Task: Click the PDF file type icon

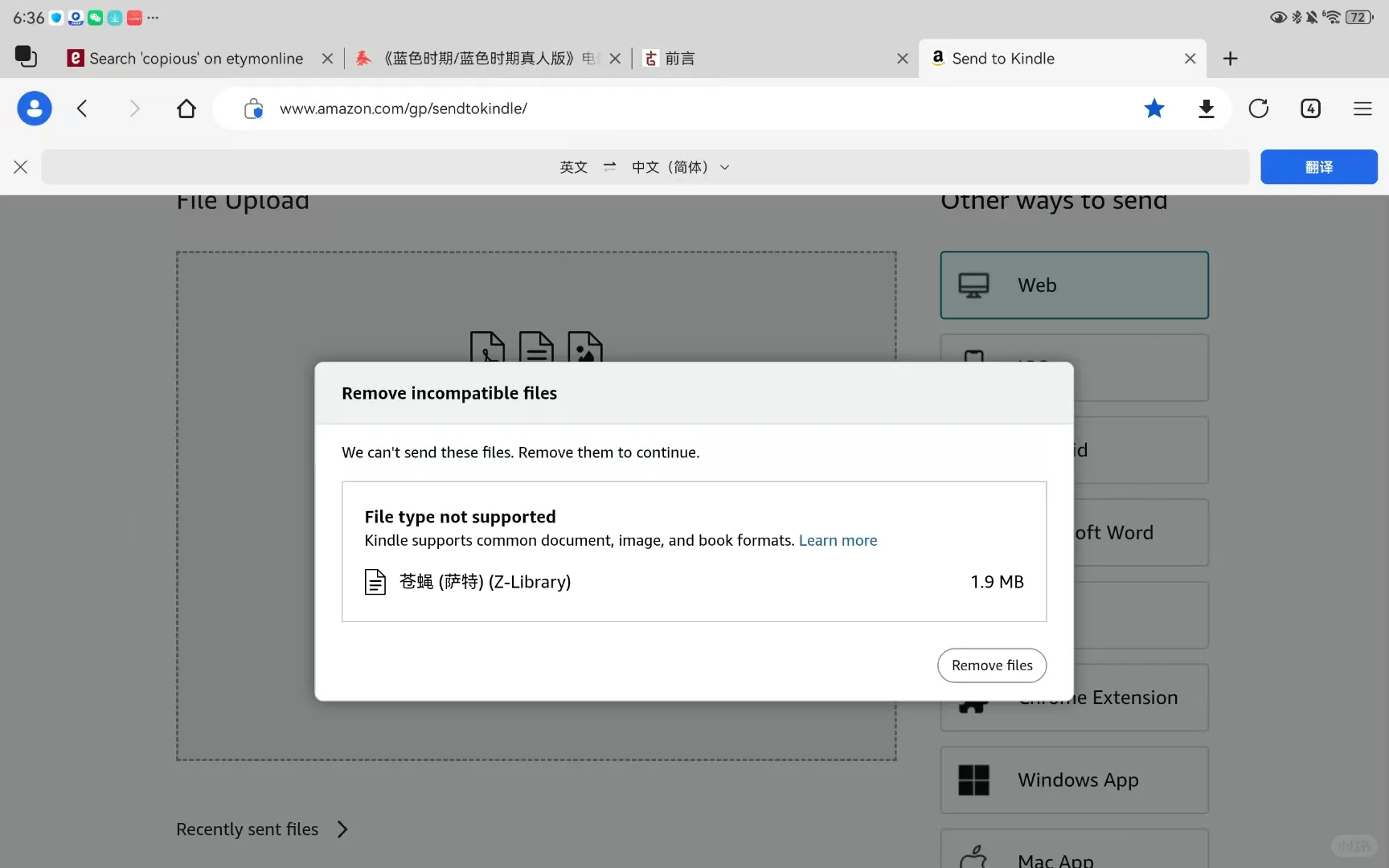Action: [487, 346]
